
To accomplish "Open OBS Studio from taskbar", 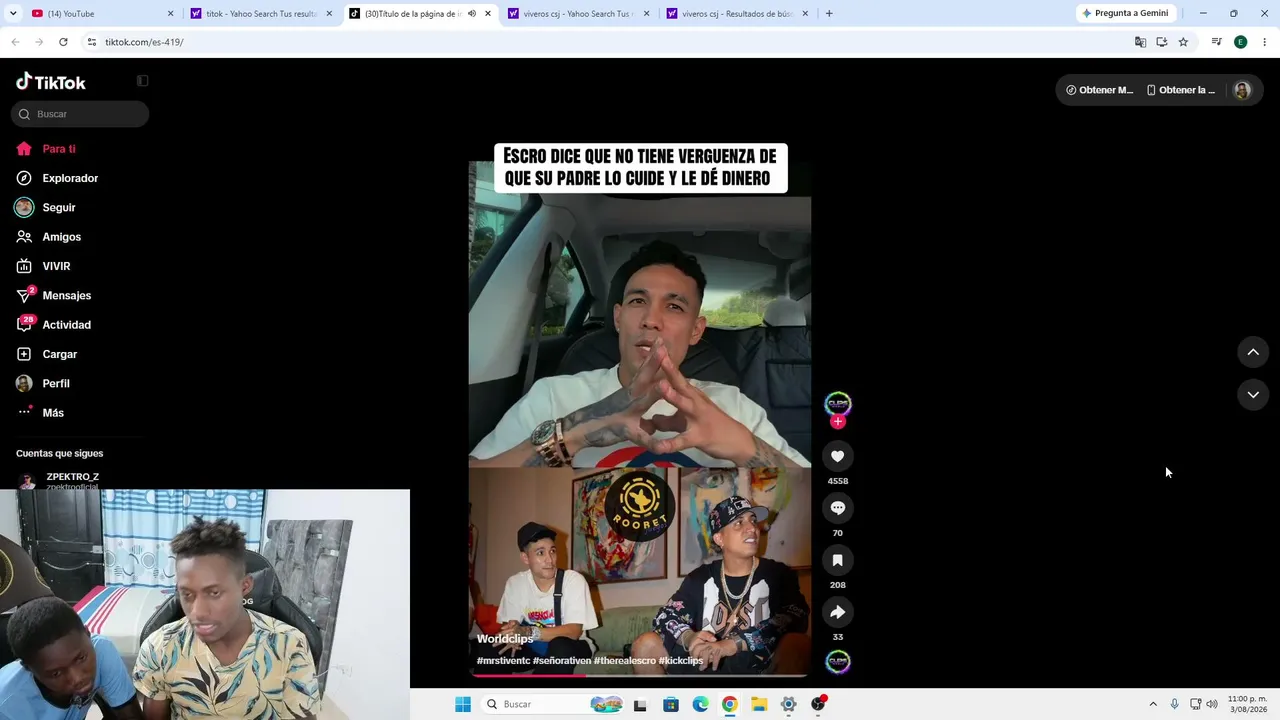I will tap(818, 704).
